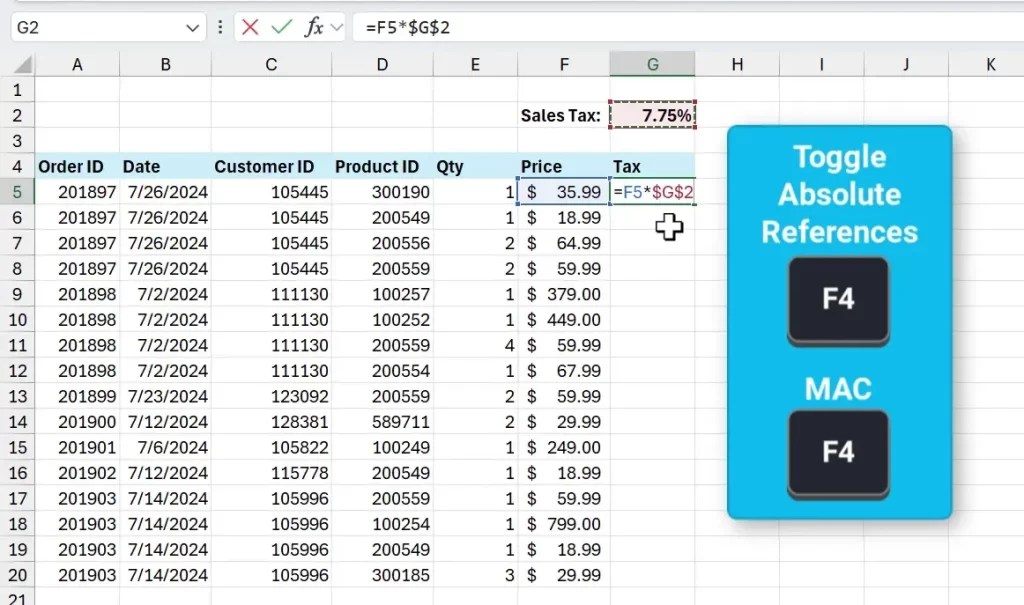Click the Price header cell

[x=563, y=166]
